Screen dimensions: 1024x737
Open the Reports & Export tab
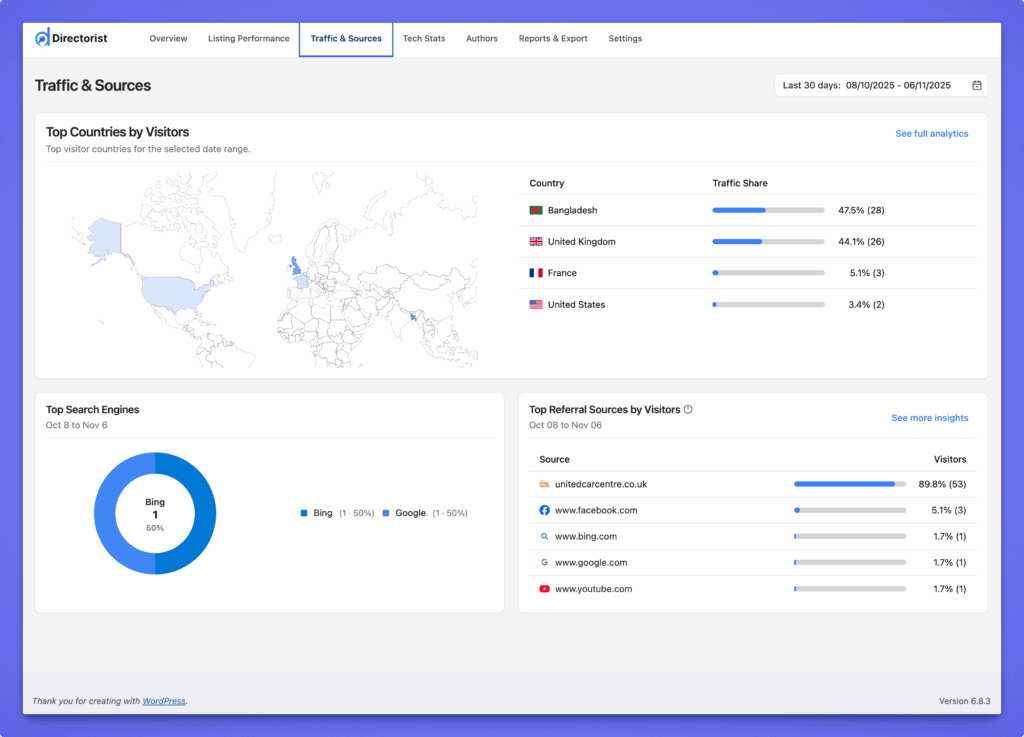click(x=553, y=39)
